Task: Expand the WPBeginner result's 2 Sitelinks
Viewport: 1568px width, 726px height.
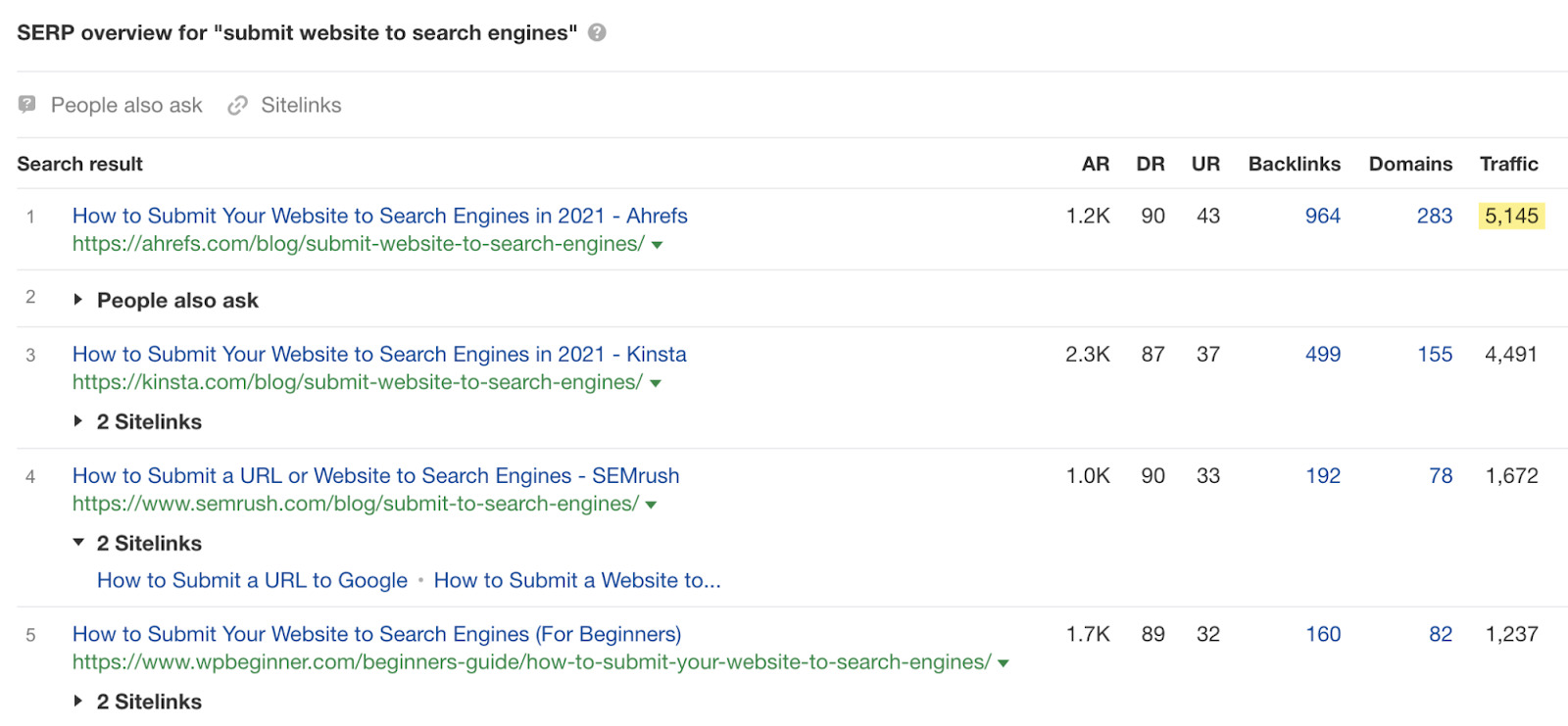Action: coord(78,702)
